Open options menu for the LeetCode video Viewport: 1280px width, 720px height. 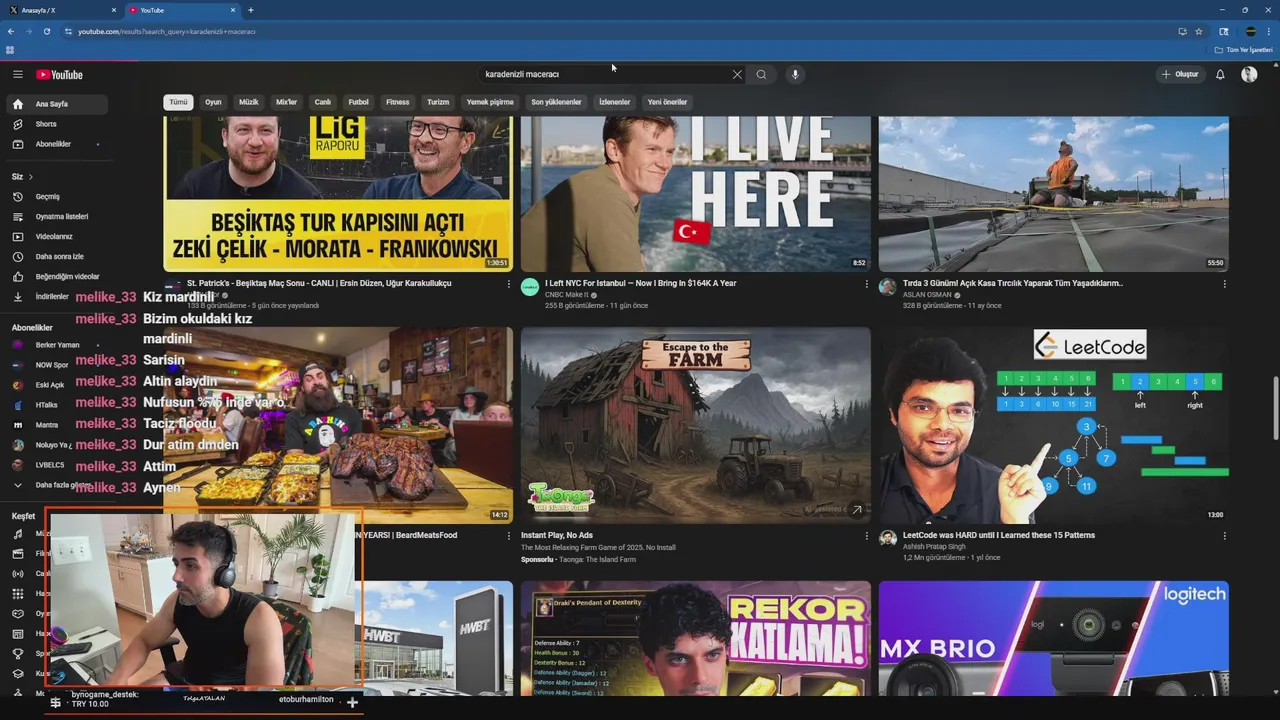(x=1224, y=536)
